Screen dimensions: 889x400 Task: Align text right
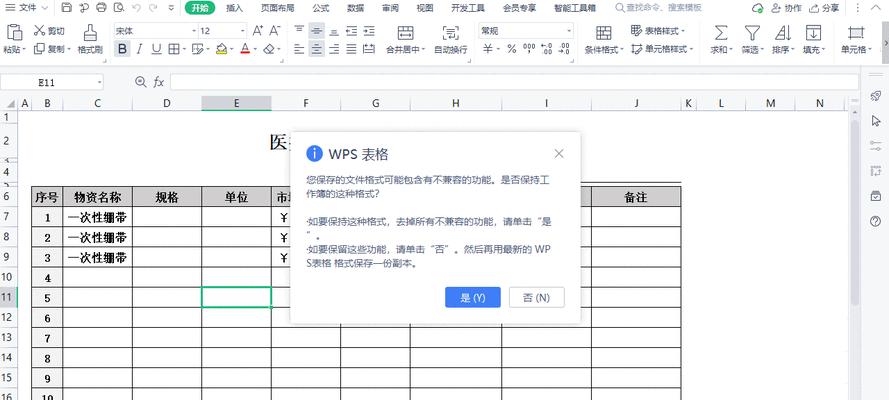coord(335,49)
